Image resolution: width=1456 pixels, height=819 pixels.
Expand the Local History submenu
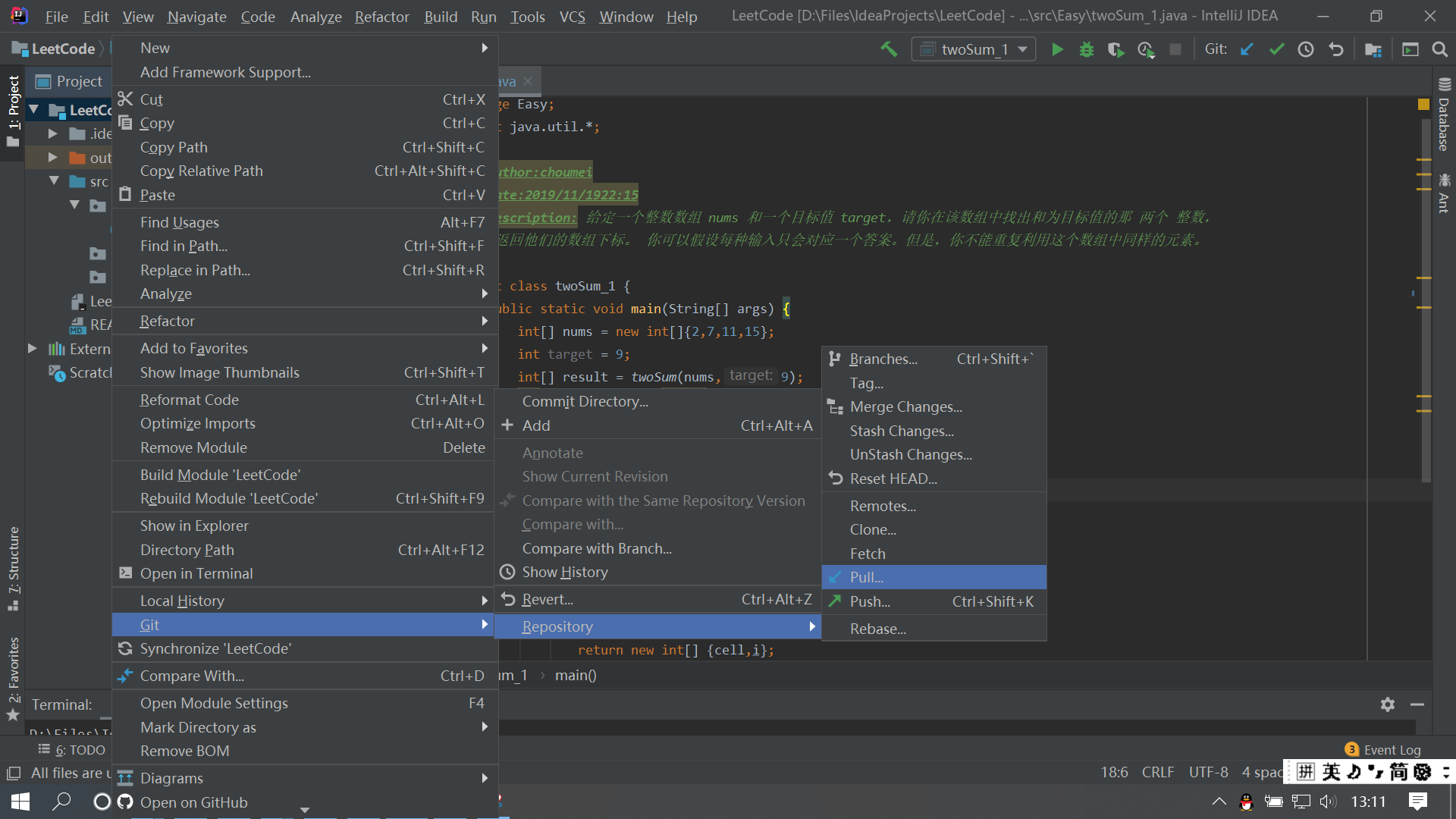(x=305, y=601)
